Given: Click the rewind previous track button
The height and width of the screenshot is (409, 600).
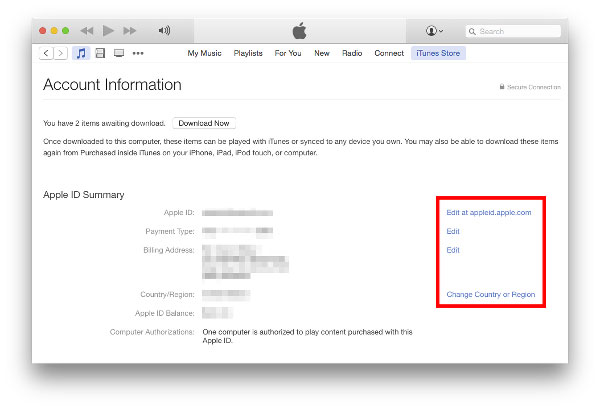Looking at the screenshot, I should [x=87, y=31].
